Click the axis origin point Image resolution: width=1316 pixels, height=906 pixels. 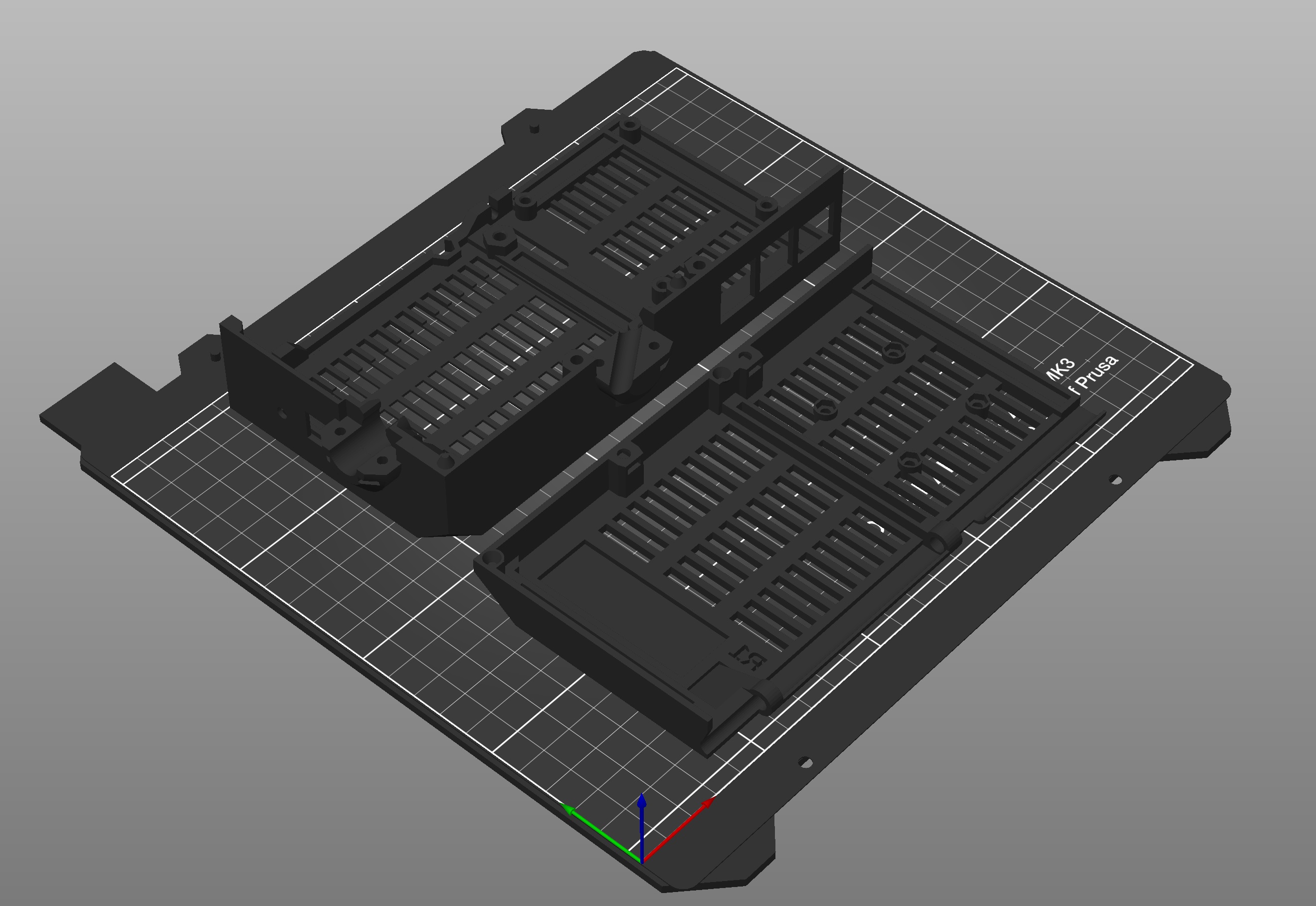642,862
